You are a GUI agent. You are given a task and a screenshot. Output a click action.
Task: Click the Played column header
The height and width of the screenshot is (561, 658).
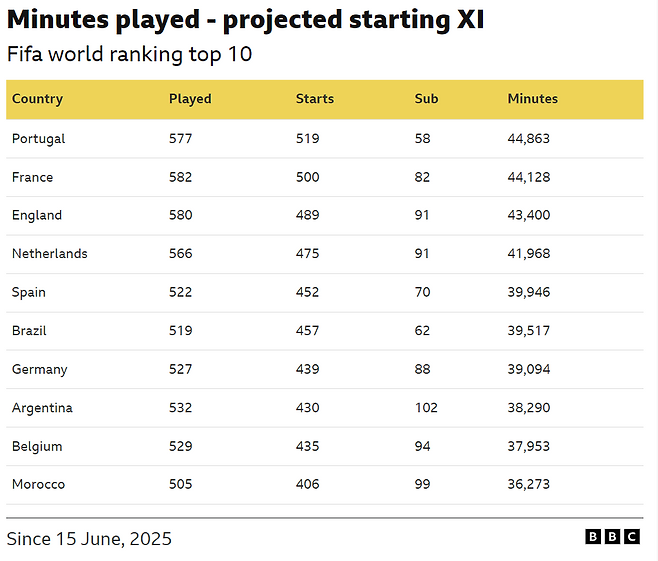tap(190, 99)
